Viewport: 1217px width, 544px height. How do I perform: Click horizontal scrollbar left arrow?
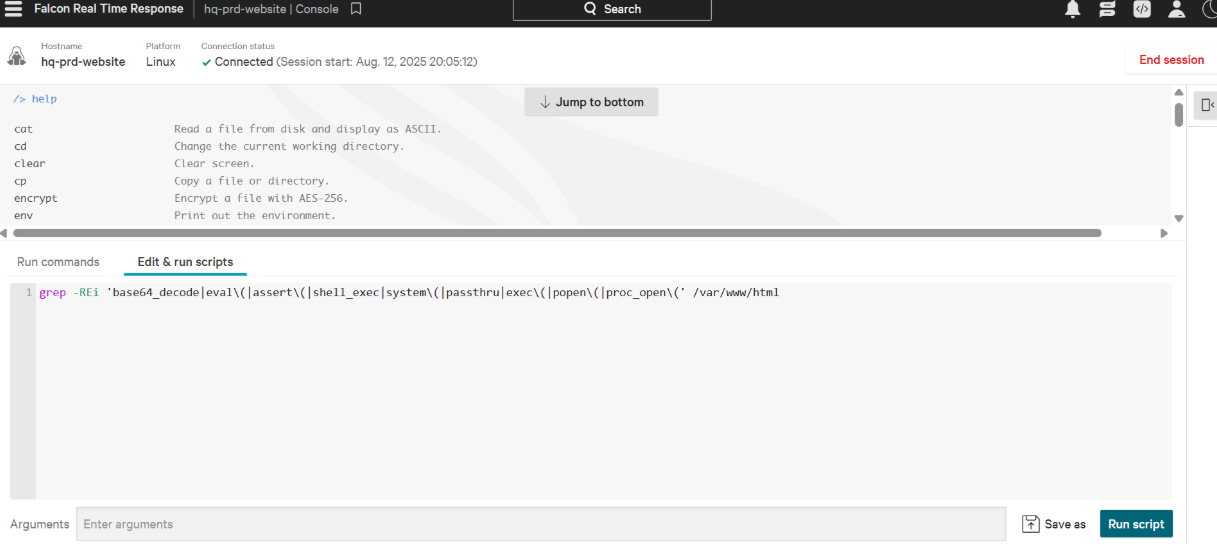4,233
